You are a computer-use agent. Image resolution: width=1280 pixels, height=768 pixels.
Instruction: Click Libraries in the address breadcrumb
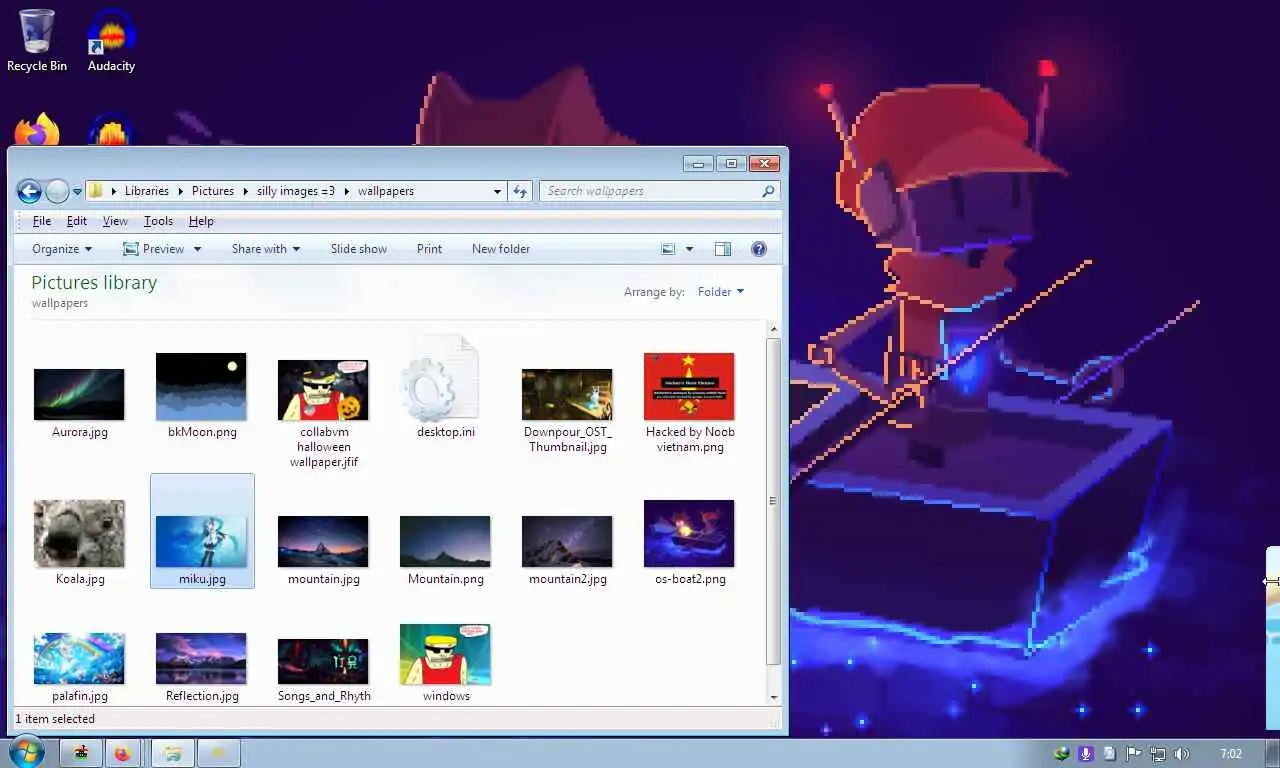147,191
